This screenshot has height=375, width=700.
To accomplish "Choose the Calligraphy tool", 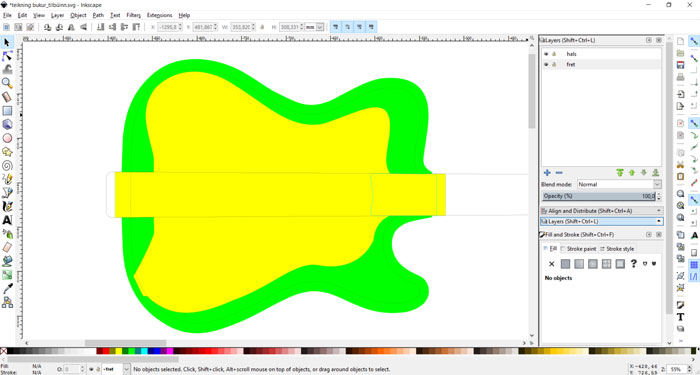I will [7, 207].
